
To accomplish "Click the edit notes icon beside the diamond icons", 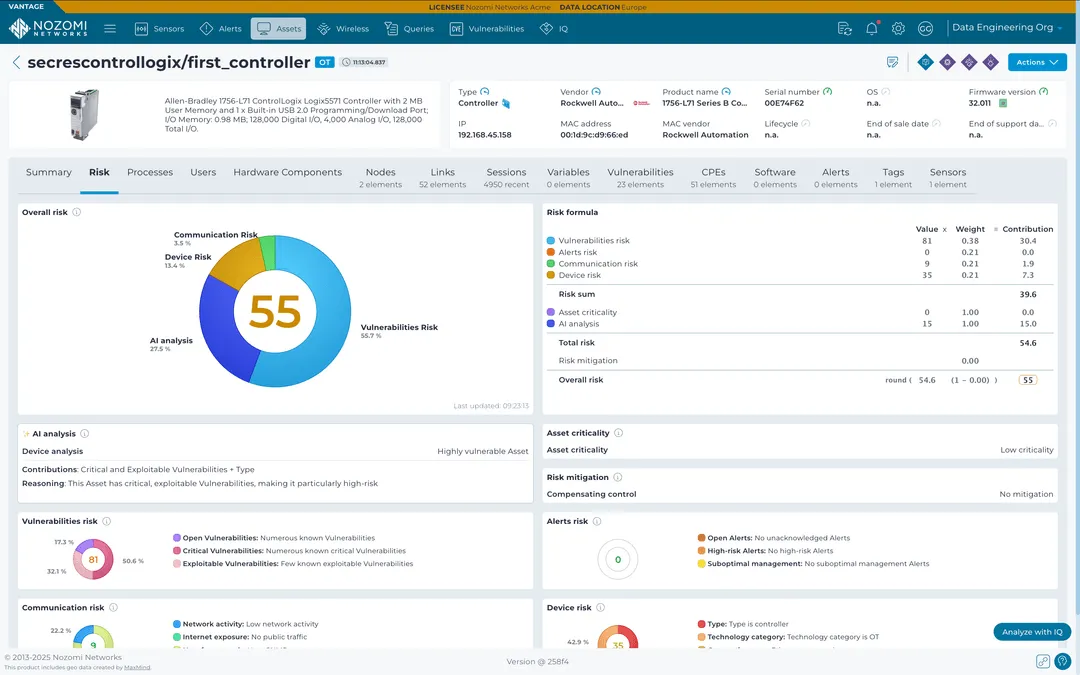I will pyautogui.click(x=893, y=62).
